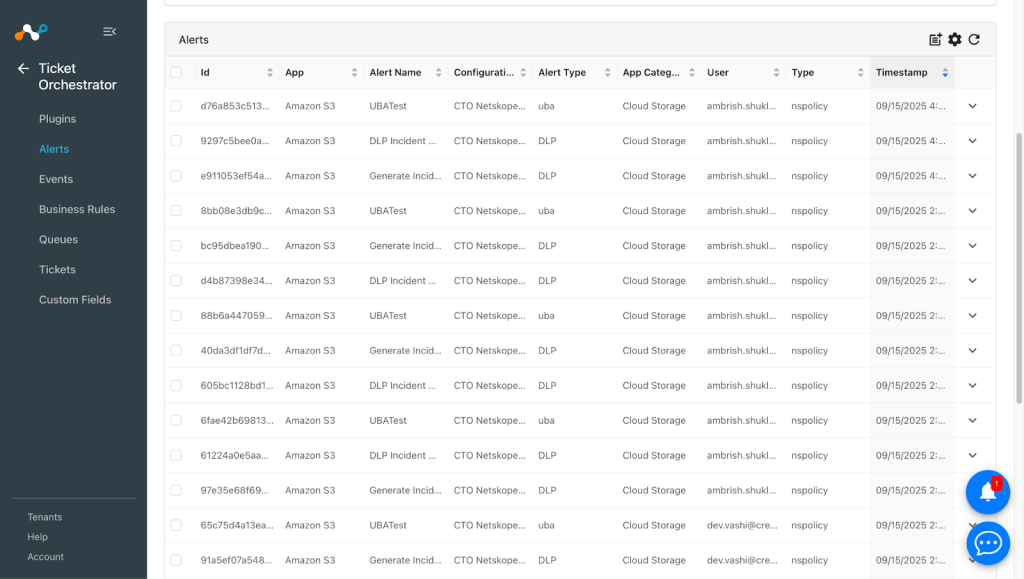Toggle Timestamp sort direction arrow
Image resolution: width=1024 pixels, height=579 pixels.
coord(945,72)
